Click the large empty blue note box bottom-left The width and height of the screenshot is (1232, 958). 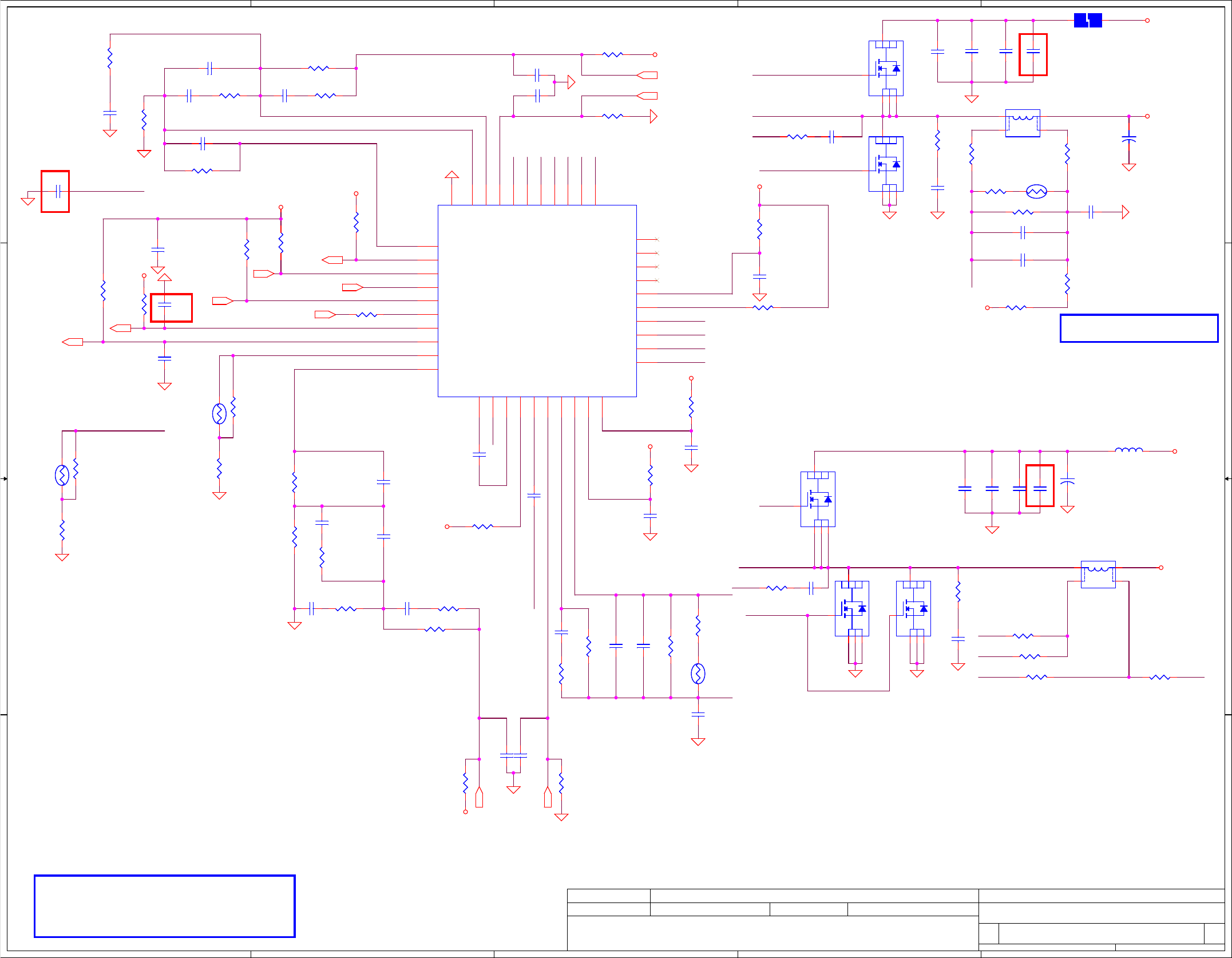click(x=164, y=906)
